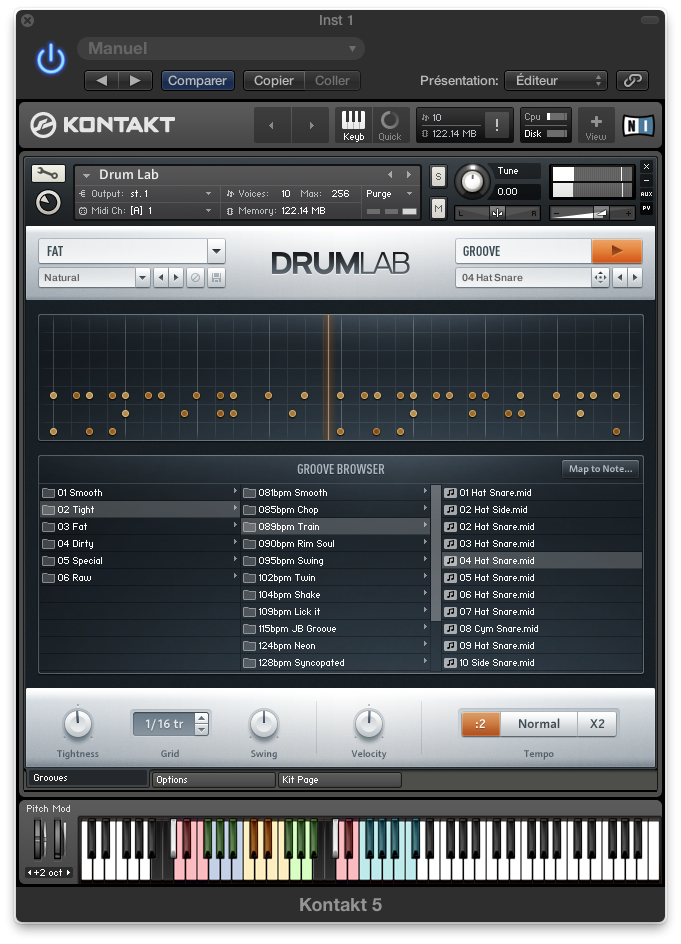Click next groove arrow near 04 Hat Snare
Viewport: 681px width, 944px height.
tap(635, 278)
